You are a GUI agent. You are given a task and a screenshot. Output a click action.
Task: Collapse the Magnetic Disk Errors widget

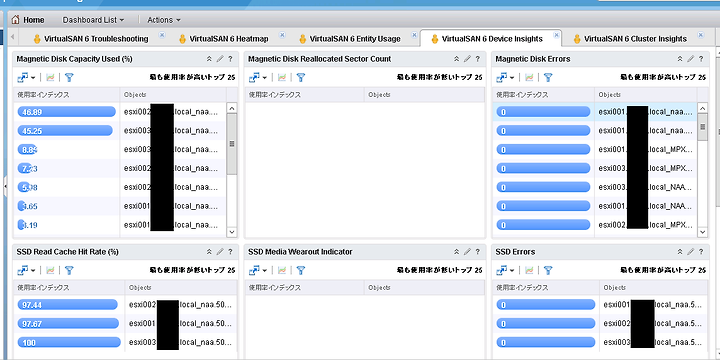pos(680,59)
